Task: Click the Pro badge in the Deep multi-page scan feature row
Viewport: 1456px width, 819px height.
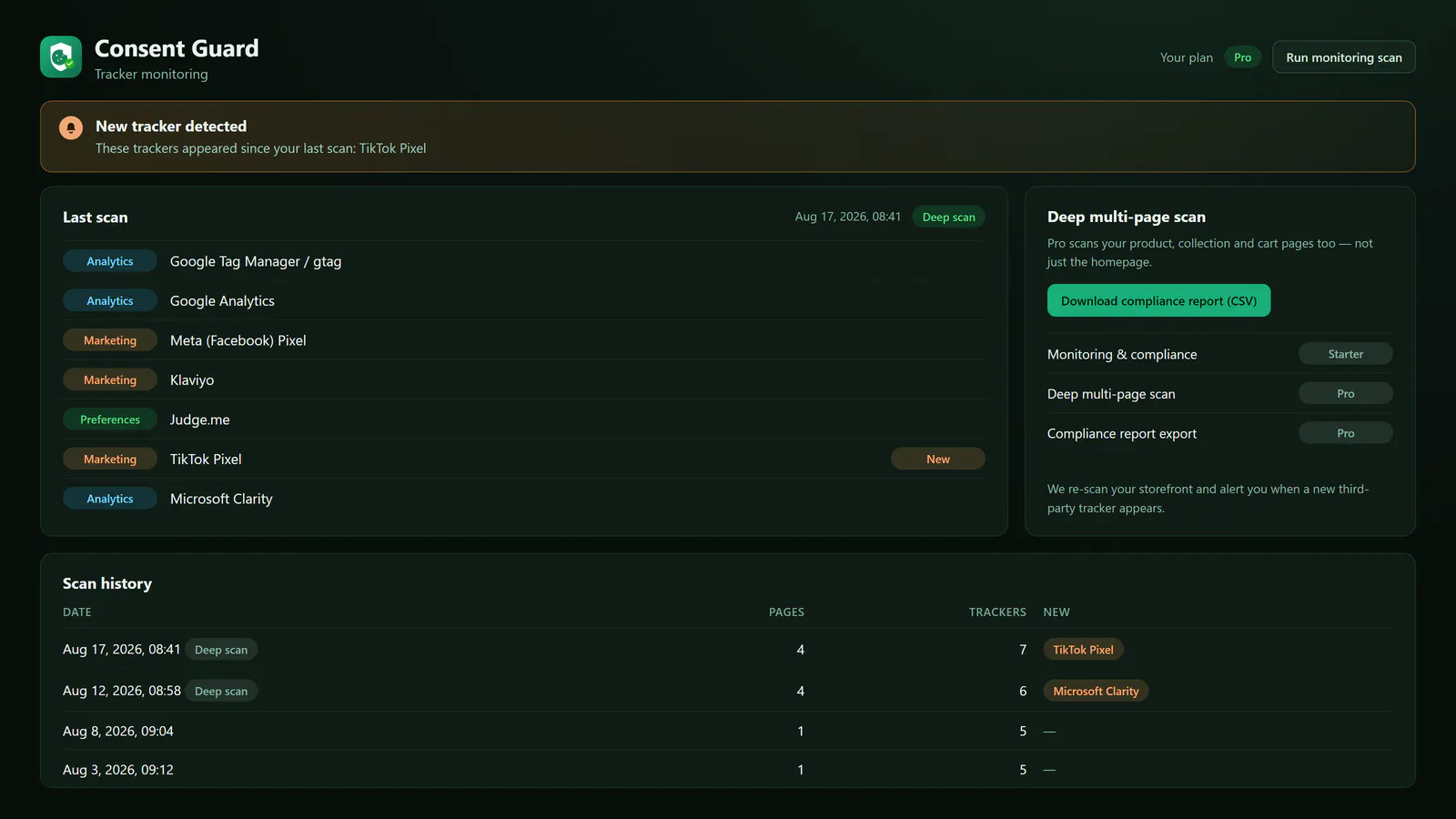Action: pos(1346,394)
